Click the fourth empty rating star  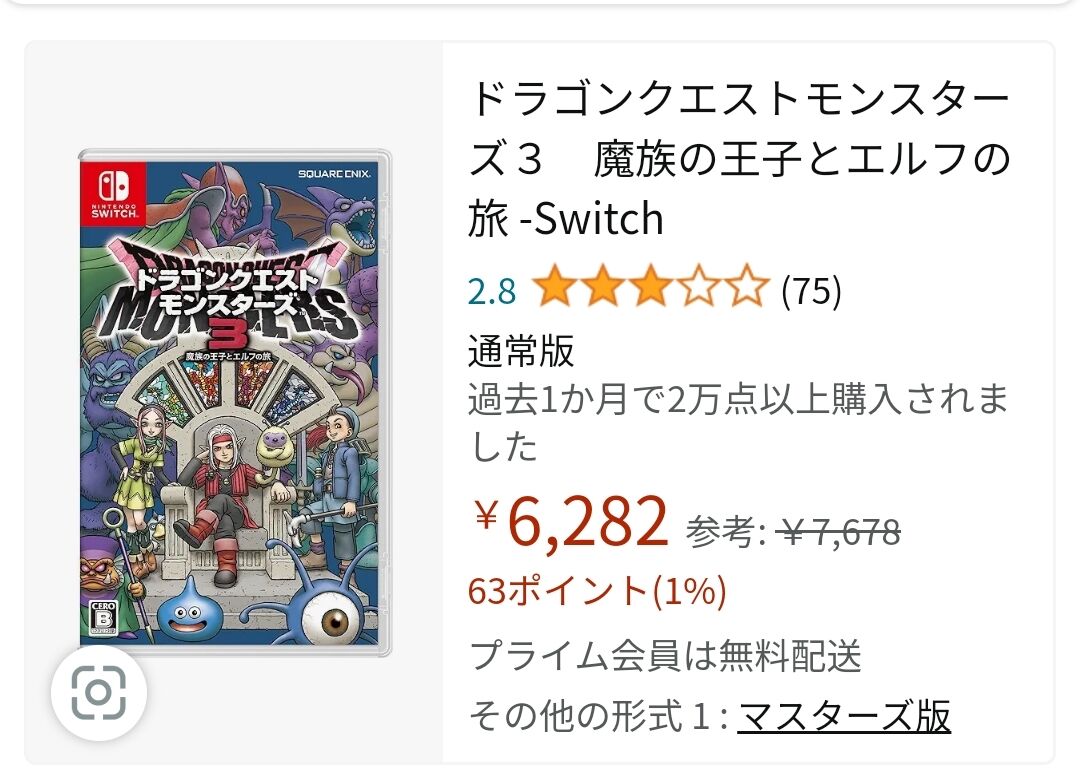pyautogui.click(x=699, y=286)
